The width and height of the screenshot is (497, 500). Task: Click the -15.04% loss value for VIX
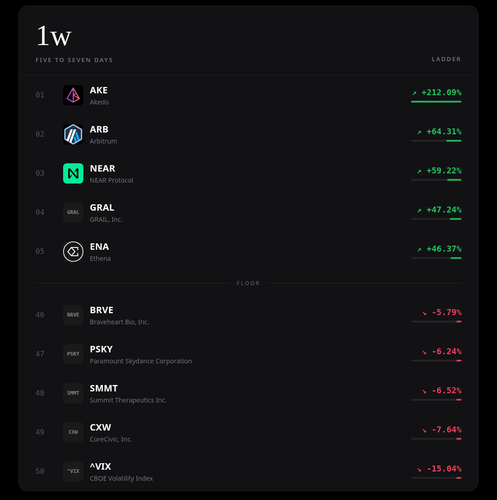[x=444, y=469]
